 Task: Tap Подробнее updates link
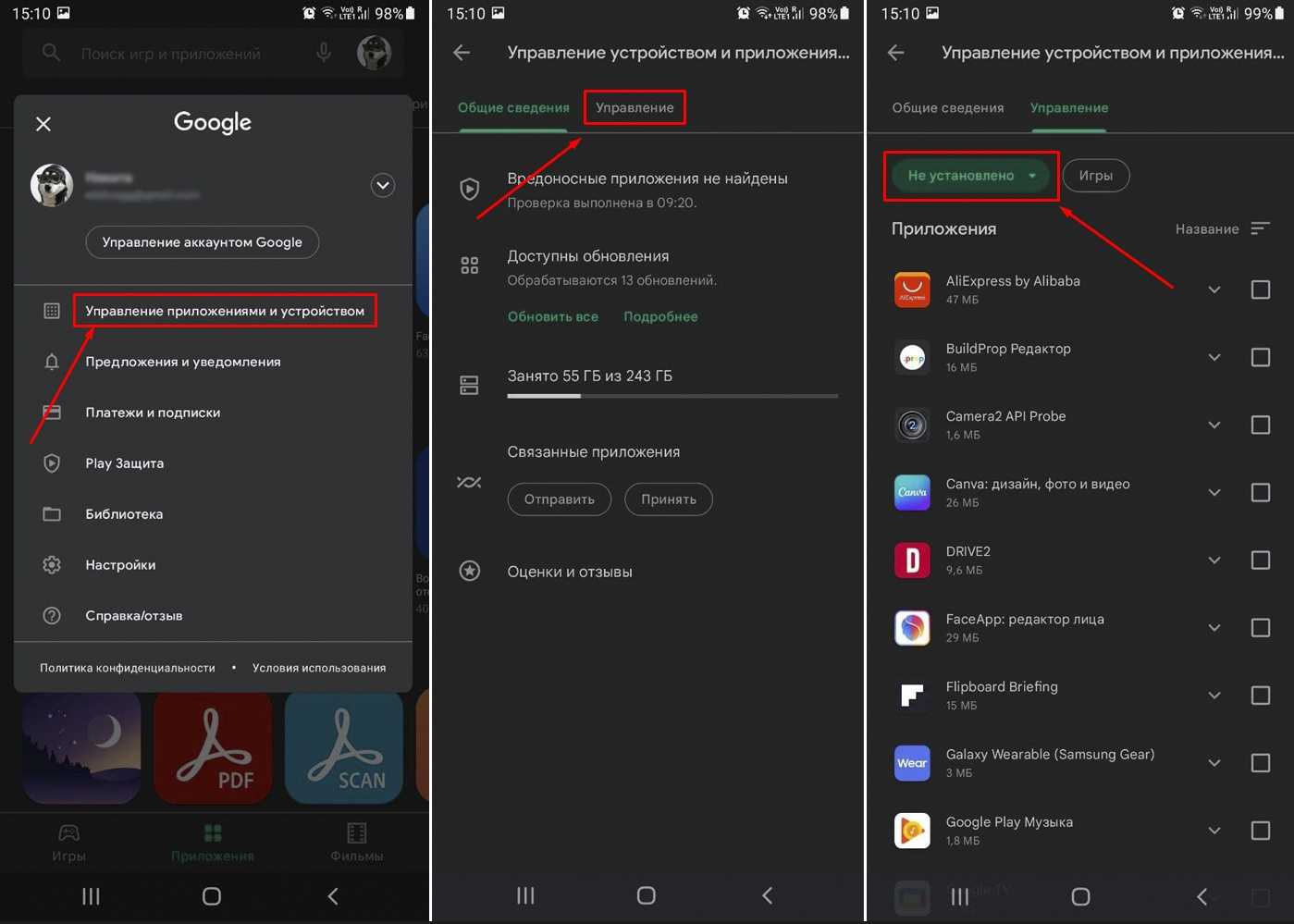click(x=660, y=316)
